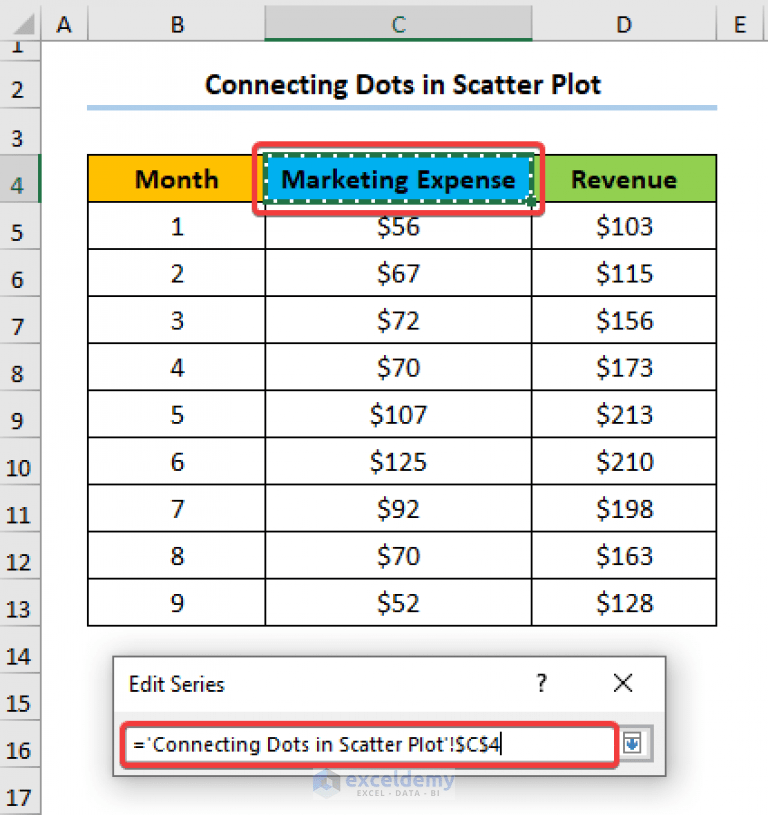Image resolution: width=768 pixels, height=815 pixels.
Task: Click Month cell with value 9
Action: (177, 603)
